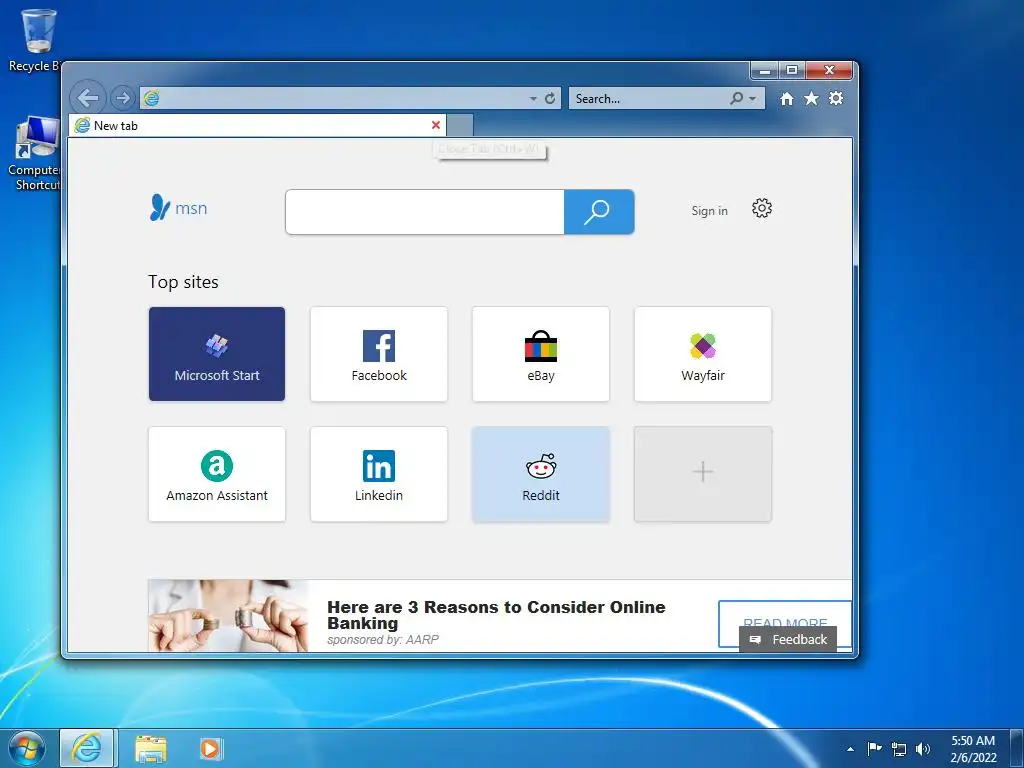Open the Reddit top site tile
Image resolution: width=1024 pixels, height=768 pixels.
pos(541,474)
